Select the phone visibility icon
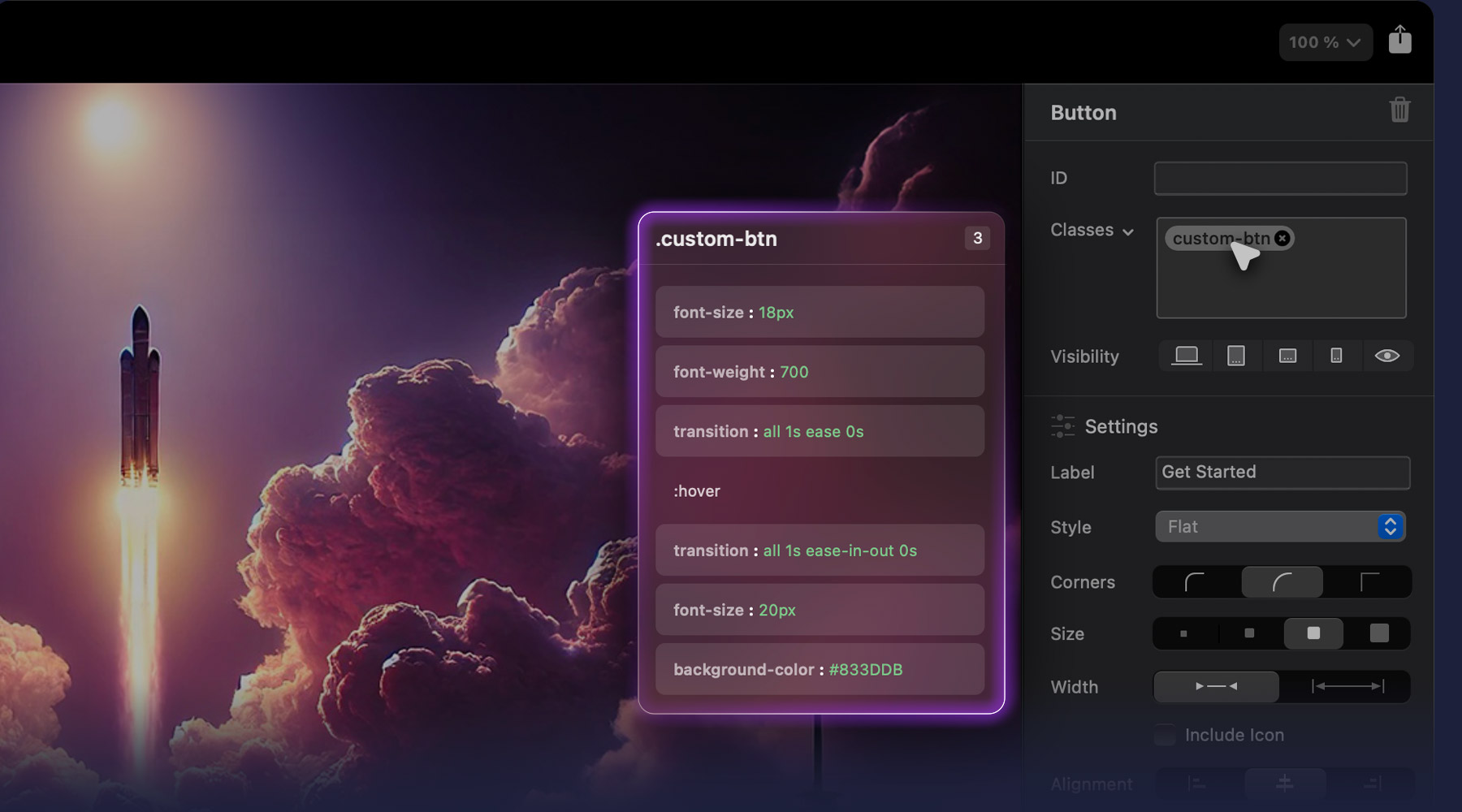Viewport: 1462px width, 812px height. (x=1336, y=355)
